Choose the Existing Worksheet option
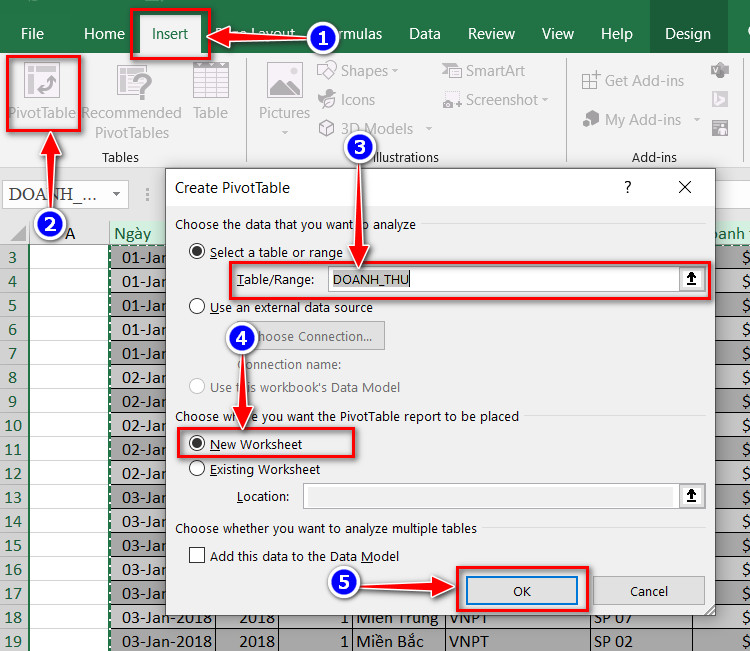750x651 pixels. [197, 469]
